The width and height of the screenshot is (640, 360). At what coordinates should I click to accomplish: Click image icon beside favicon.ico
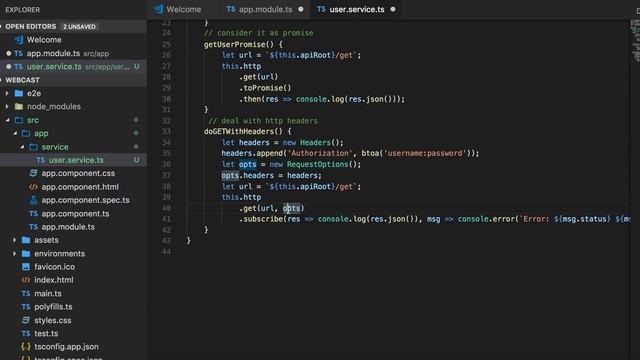[x=26, y=267]
